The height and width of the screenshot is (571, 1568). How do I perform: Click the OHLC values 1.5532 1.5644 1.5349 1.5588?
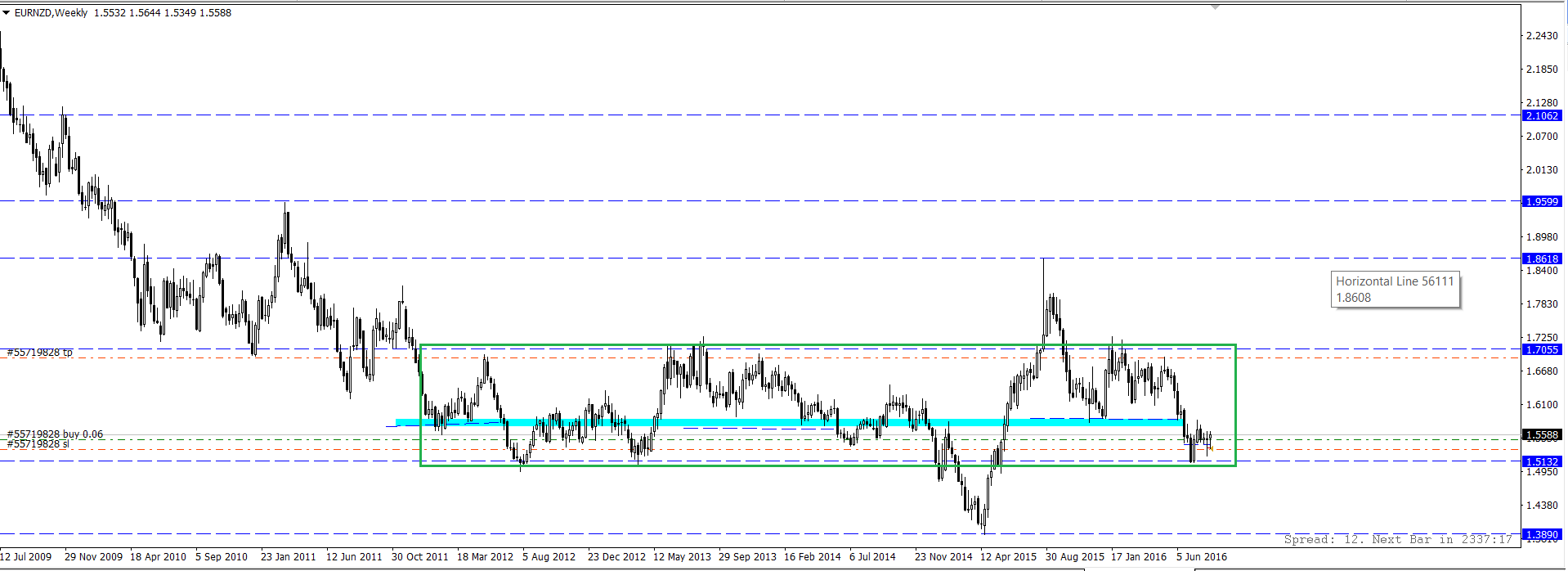tap(163, 13)
